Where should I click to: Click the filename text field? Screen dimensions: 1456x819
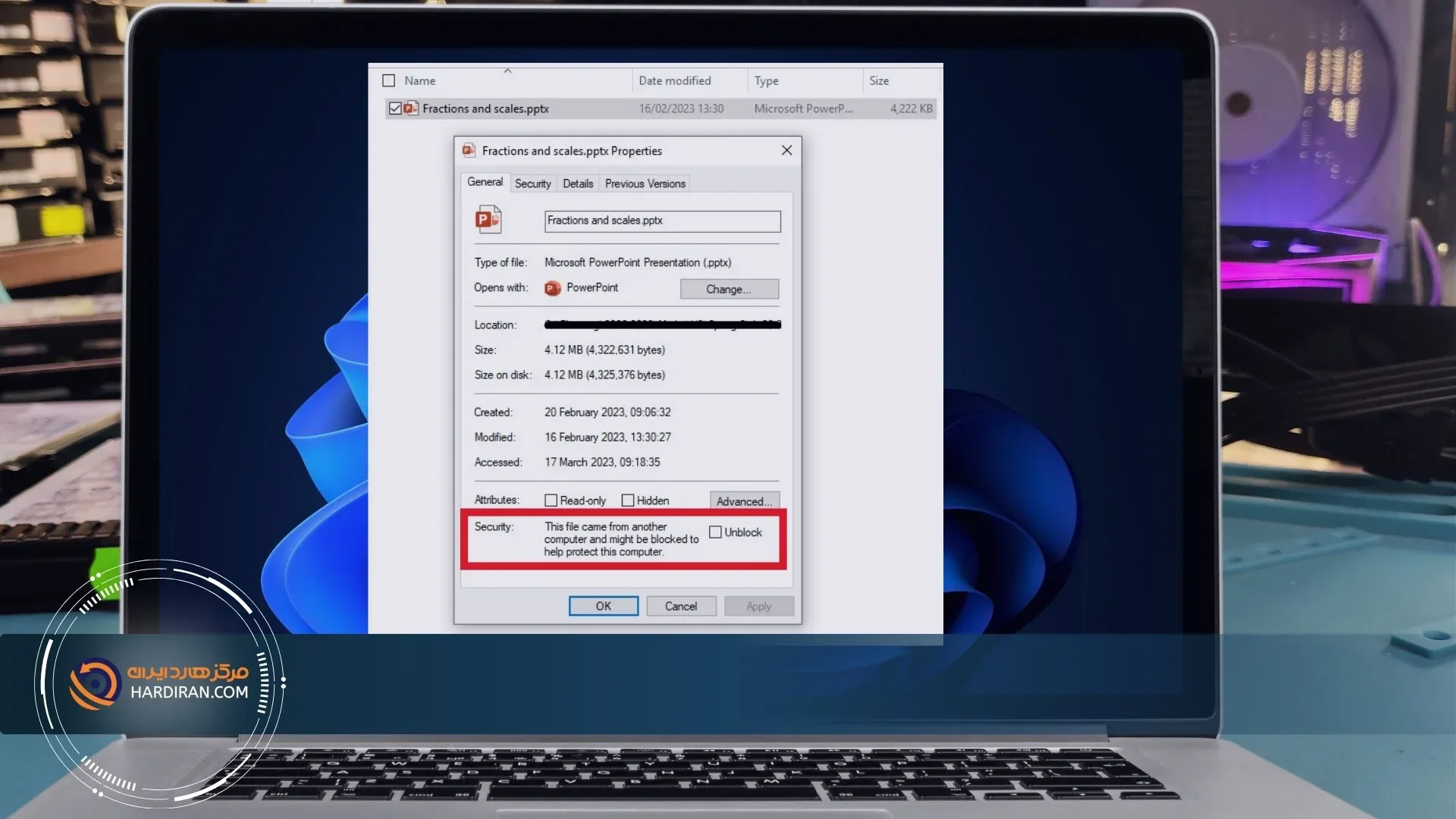[661, 221]
